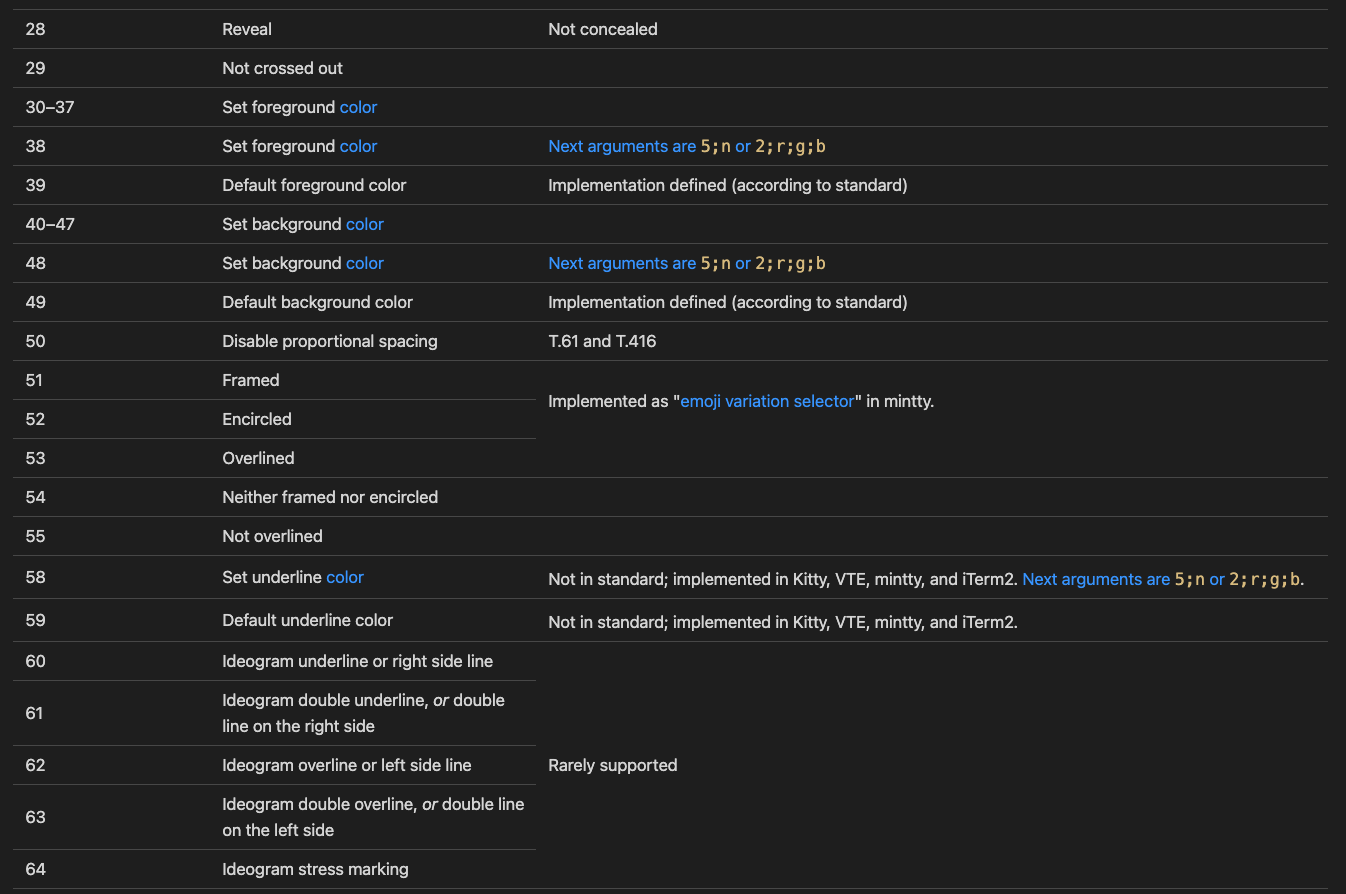The image size is (1346, 894).
Task: Click the Default underline color cell
Action: (307, 620)
